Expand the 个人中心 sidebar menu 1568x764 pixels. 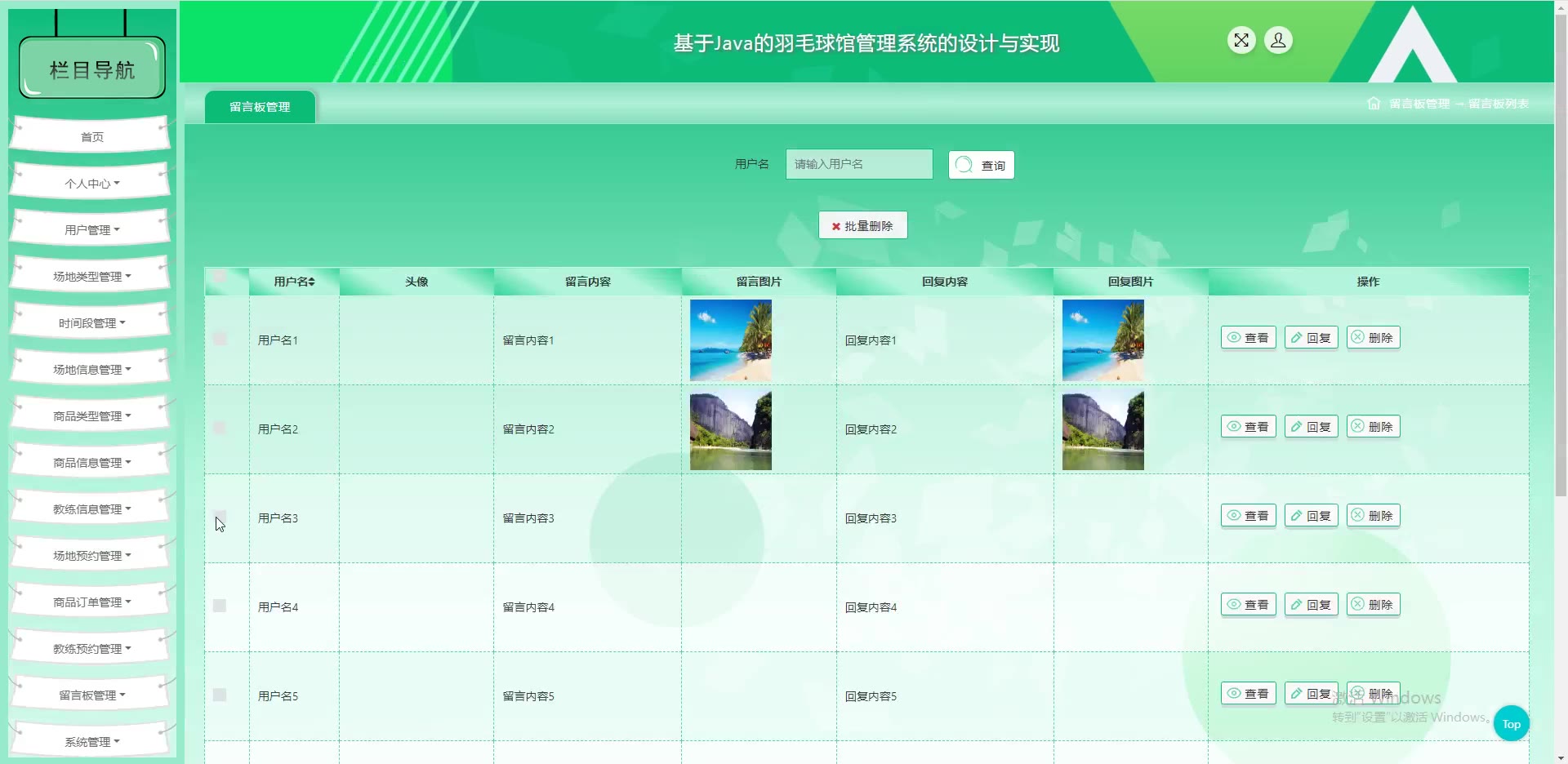click(91, 183)
